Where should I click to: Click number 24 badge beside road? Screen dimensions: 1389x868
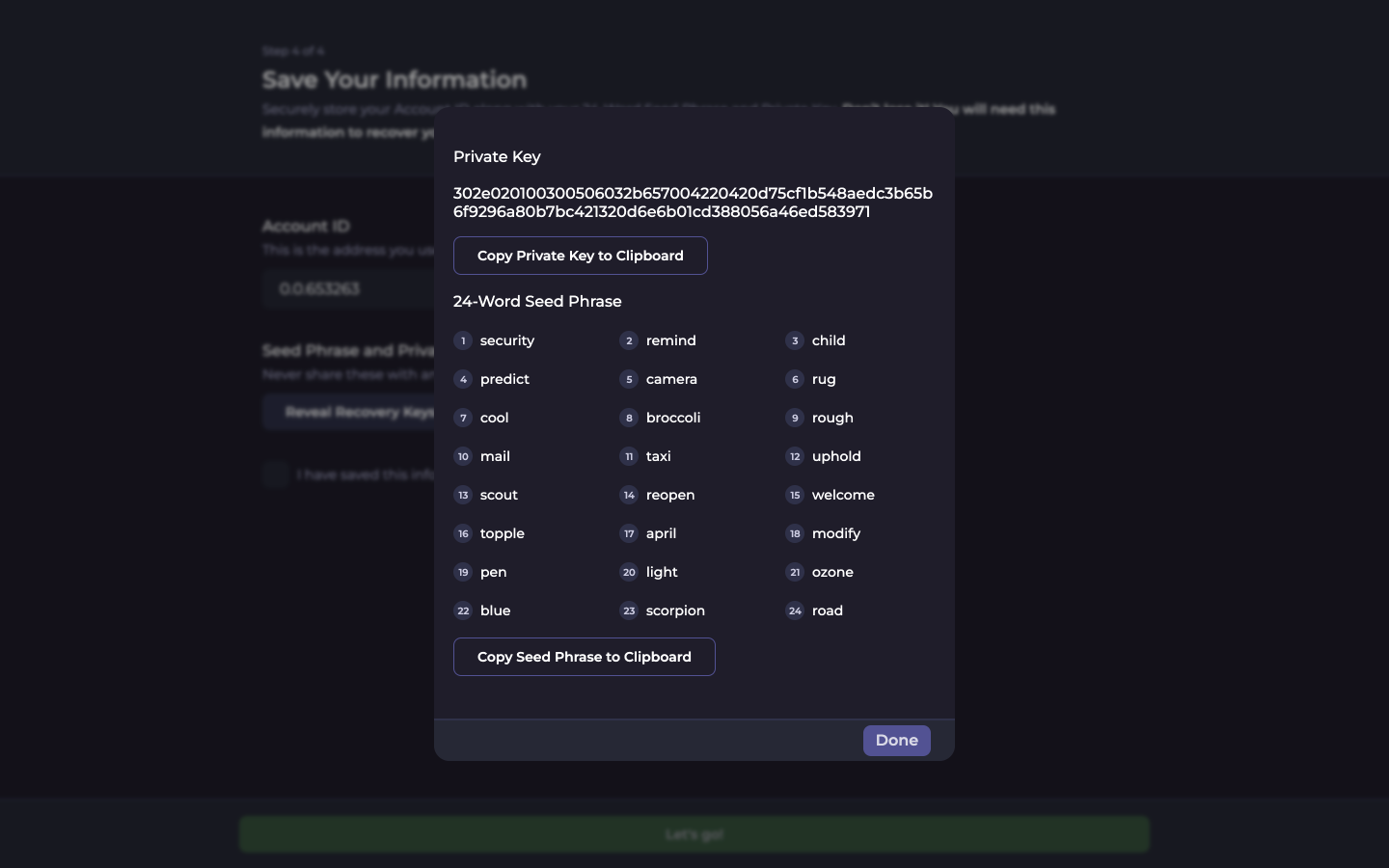[x=795, y=610]
